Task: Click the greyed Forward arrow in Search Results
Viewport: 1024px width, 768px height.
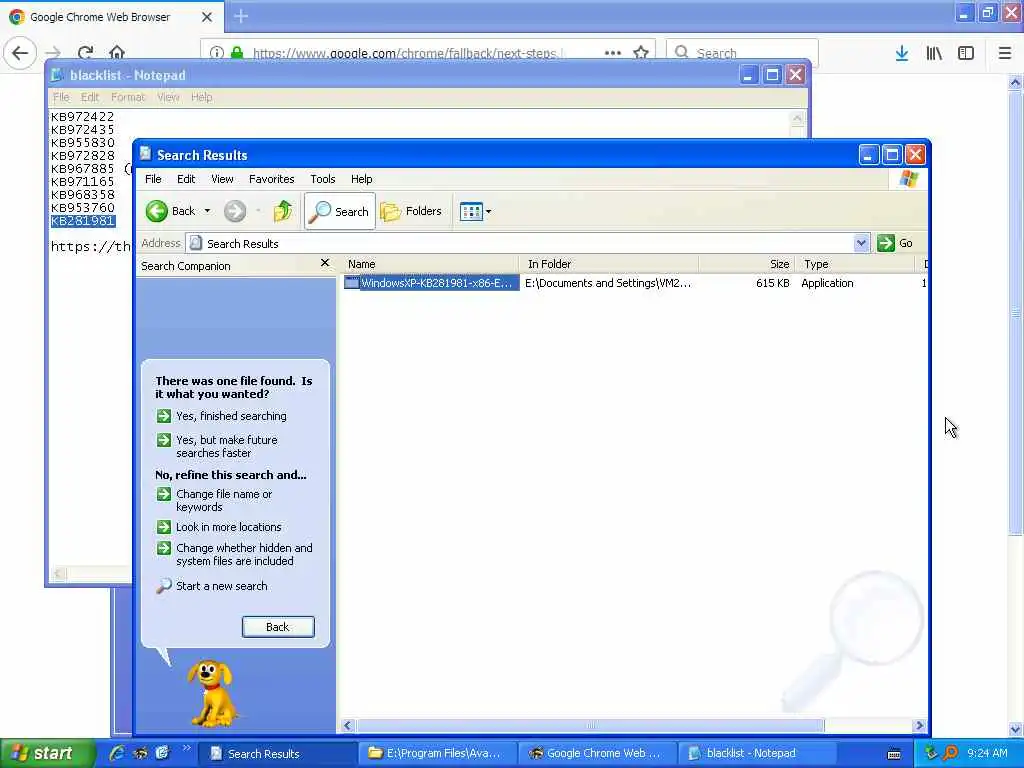Action: [x=235, y=211]
